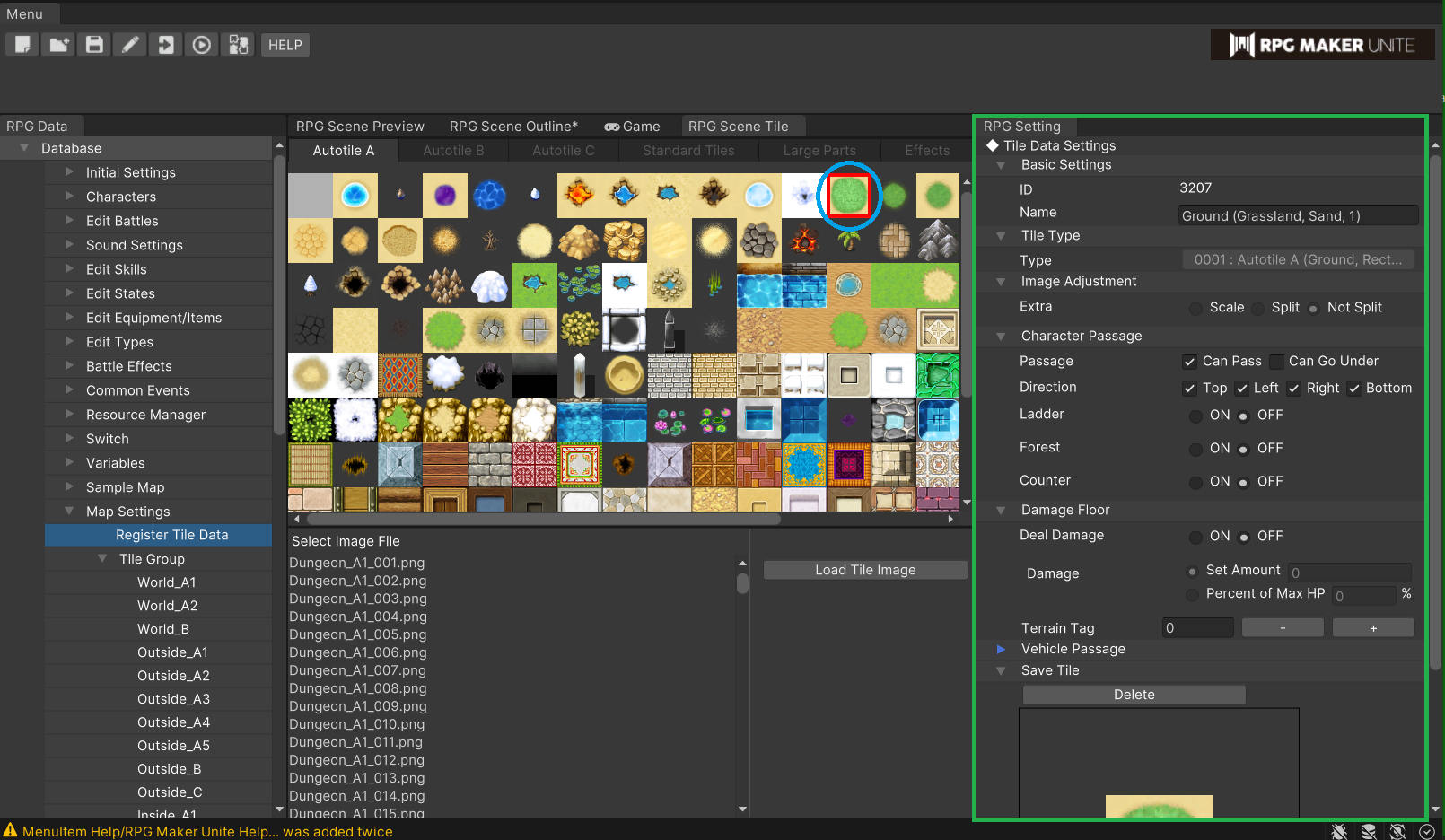Viewport: 1445px width, 840px height.
Task: Select the golden ring floor tile
Action: (625, 375)
